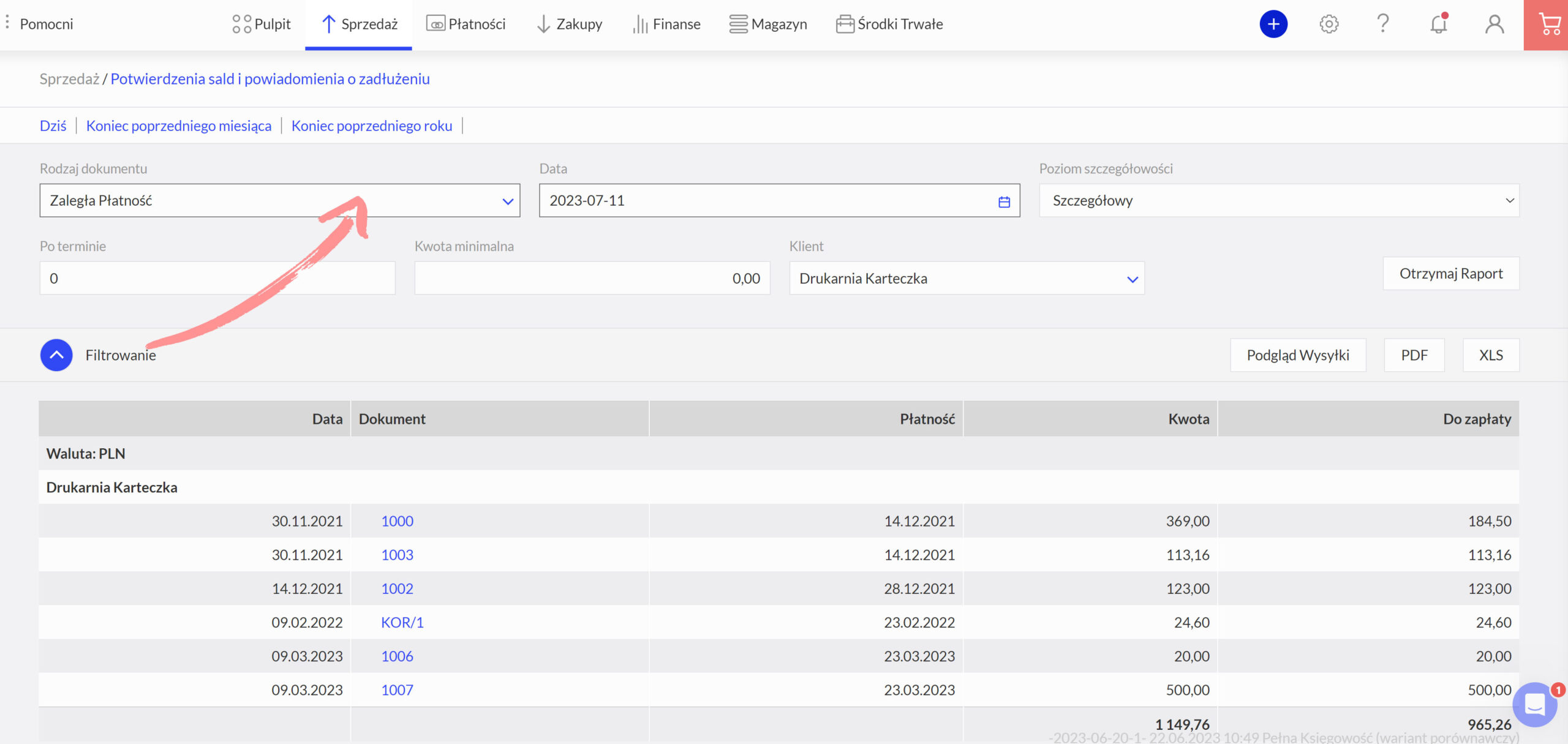
Task: Click the Po terminie input field
Action: (217, 278)
